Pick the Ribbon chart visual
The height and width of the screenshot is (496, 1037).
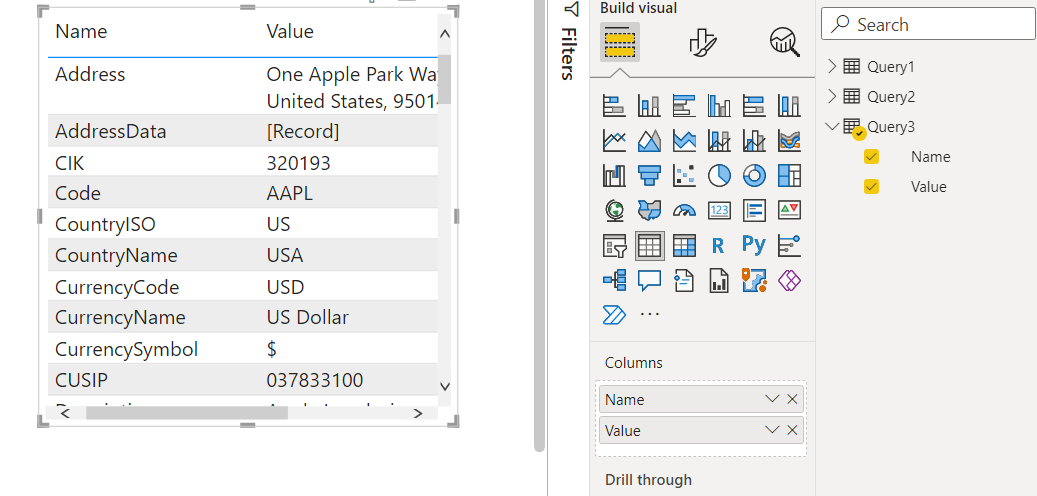tap(789, 140)
